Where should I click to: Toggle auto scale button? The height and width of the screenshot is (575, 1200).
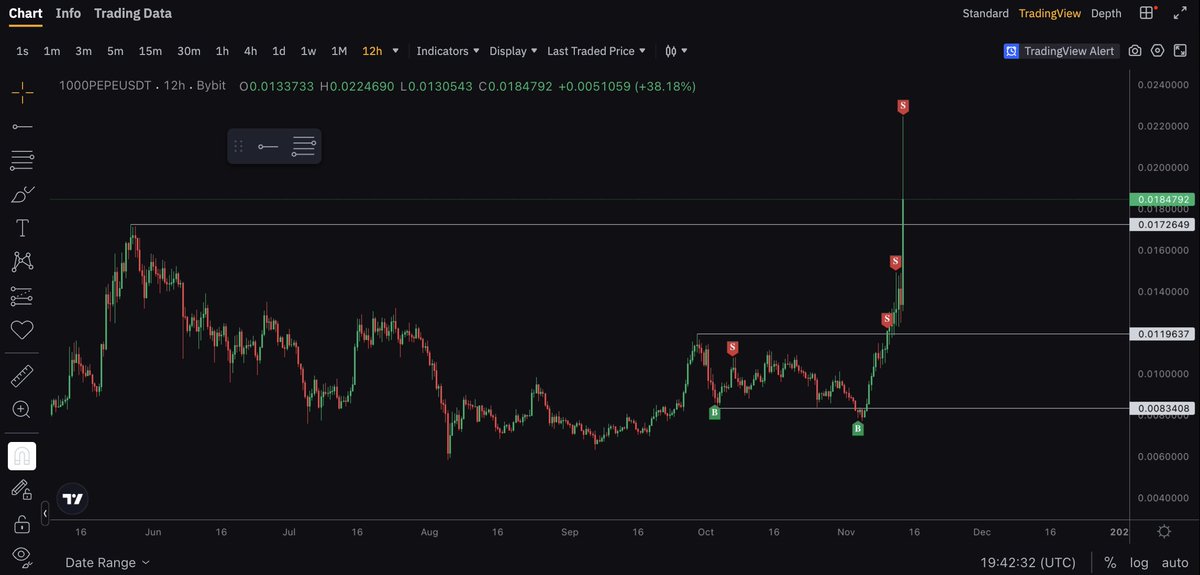pos(1174,563)
